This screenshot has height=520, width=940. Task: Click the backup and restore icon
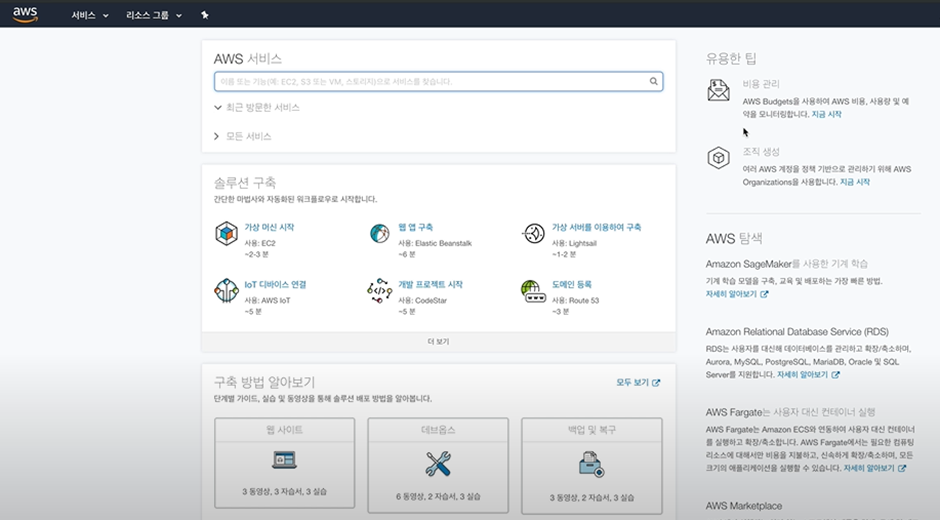coord(592,465)
